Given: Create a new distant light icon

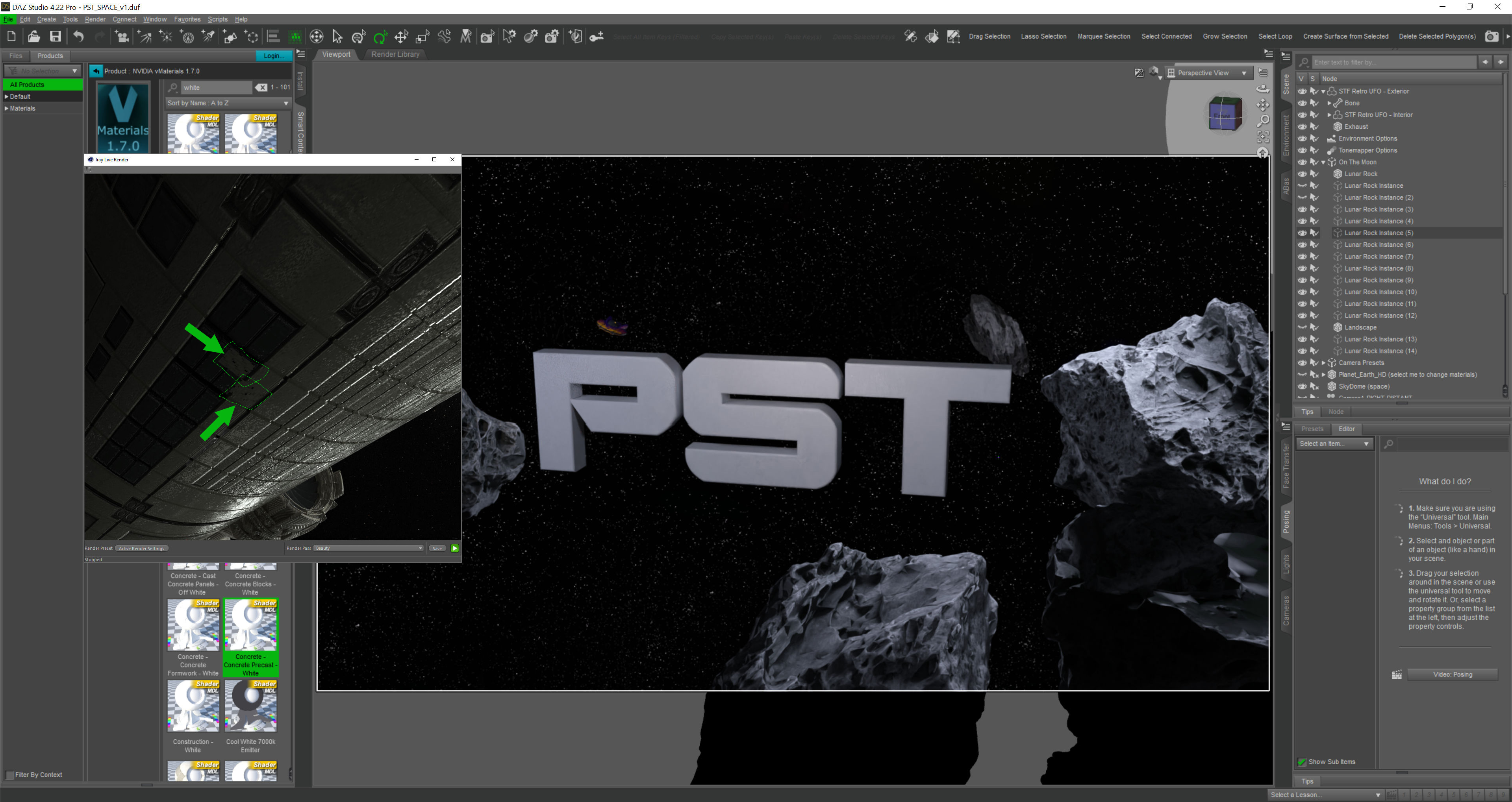Looking at the screenshot, I should click(145, 36).
